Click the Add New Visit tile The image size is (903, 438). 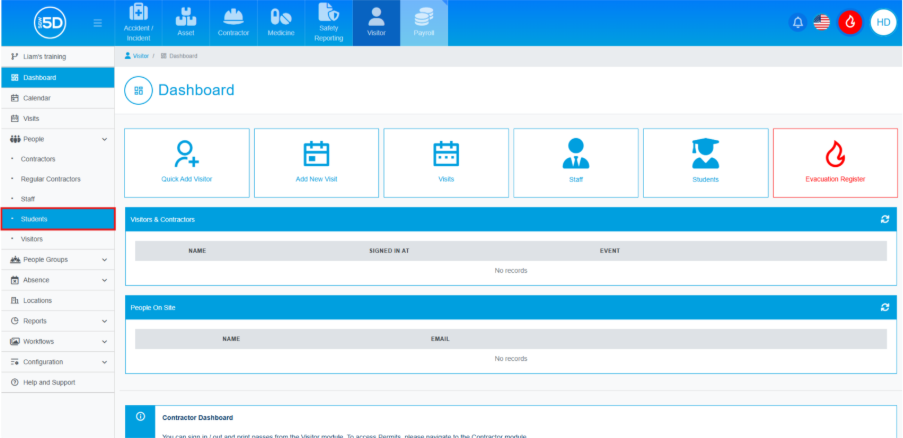tap(316, 162)
